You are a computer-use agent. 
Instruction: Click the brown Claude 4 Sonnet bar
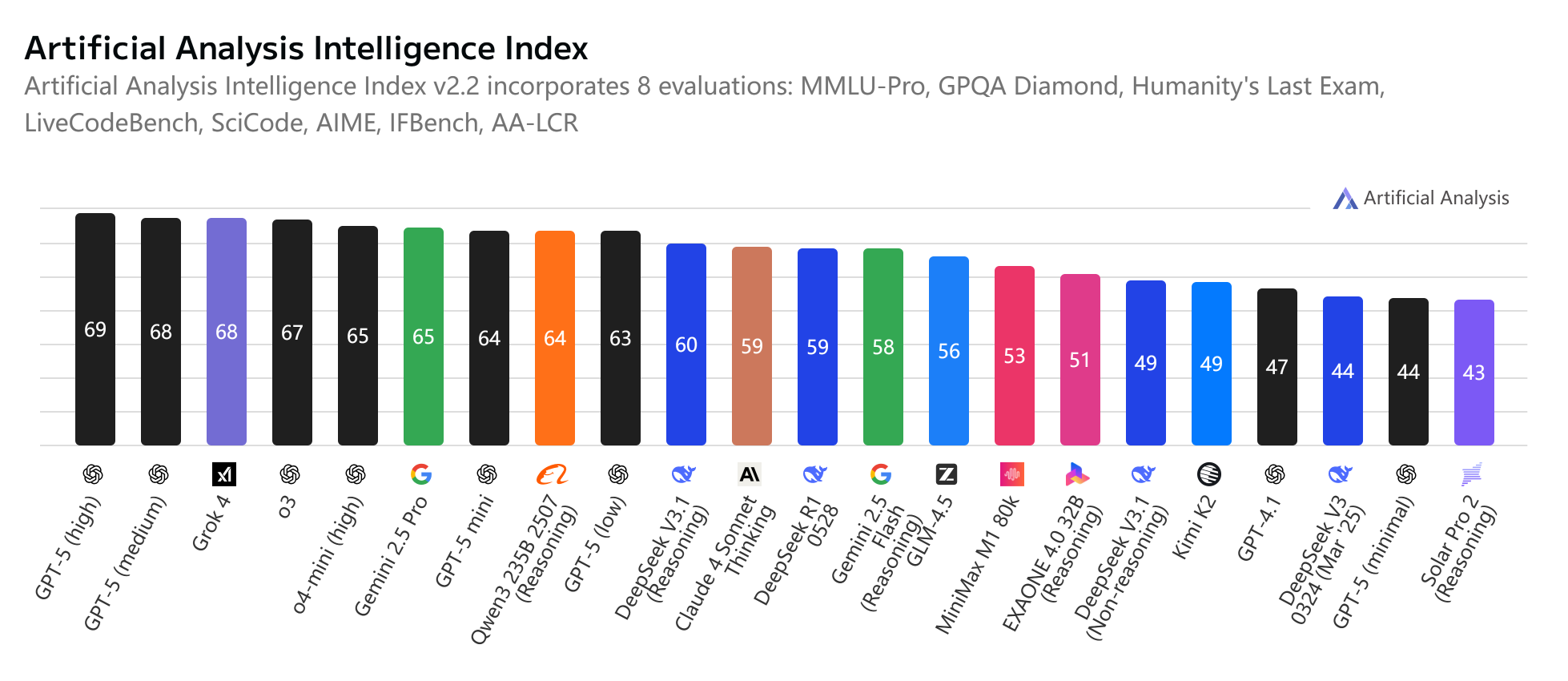click(752, 346)
